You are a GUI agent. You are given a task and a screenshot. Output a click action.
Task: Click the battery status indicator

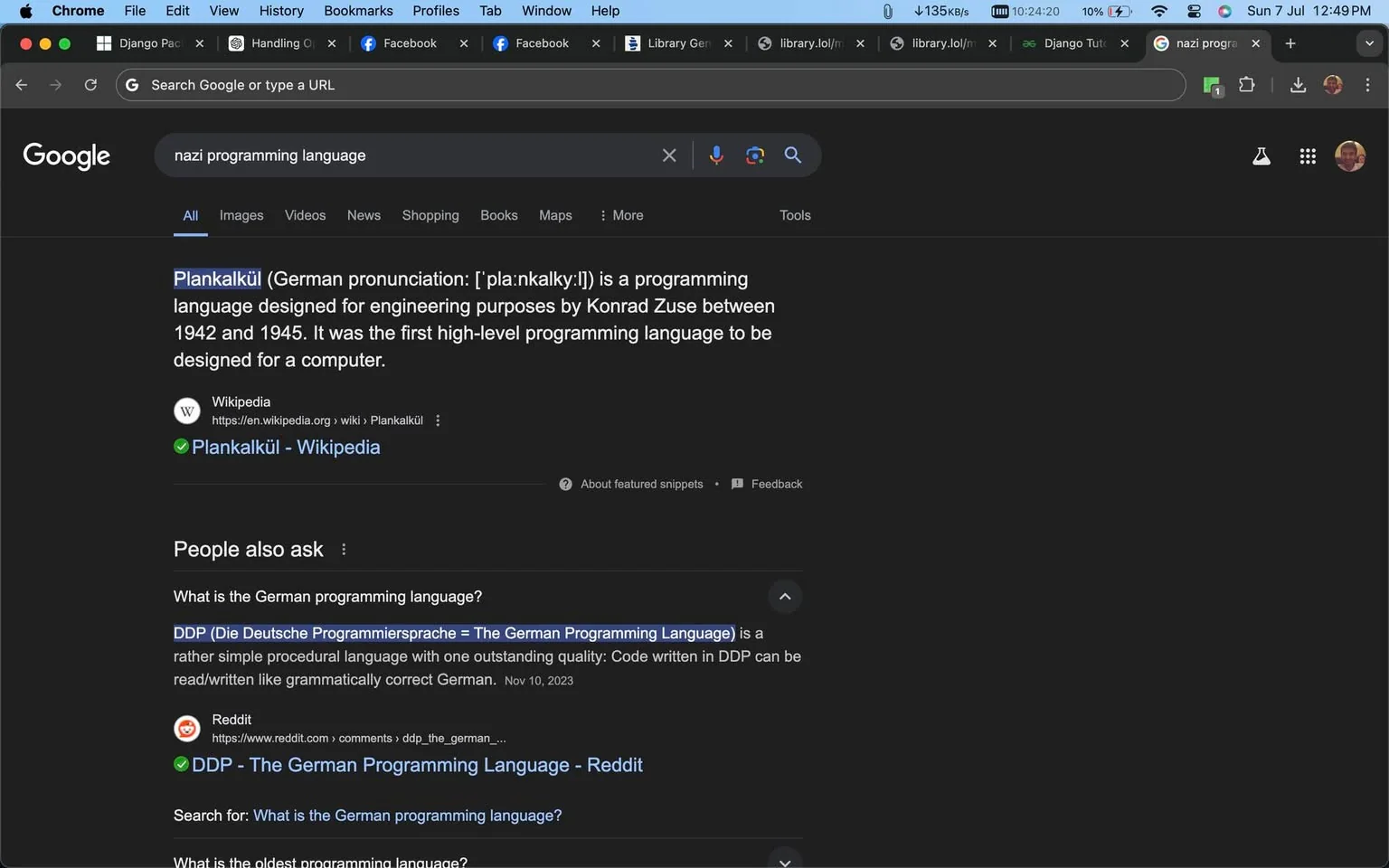[x=1108, y=11]
